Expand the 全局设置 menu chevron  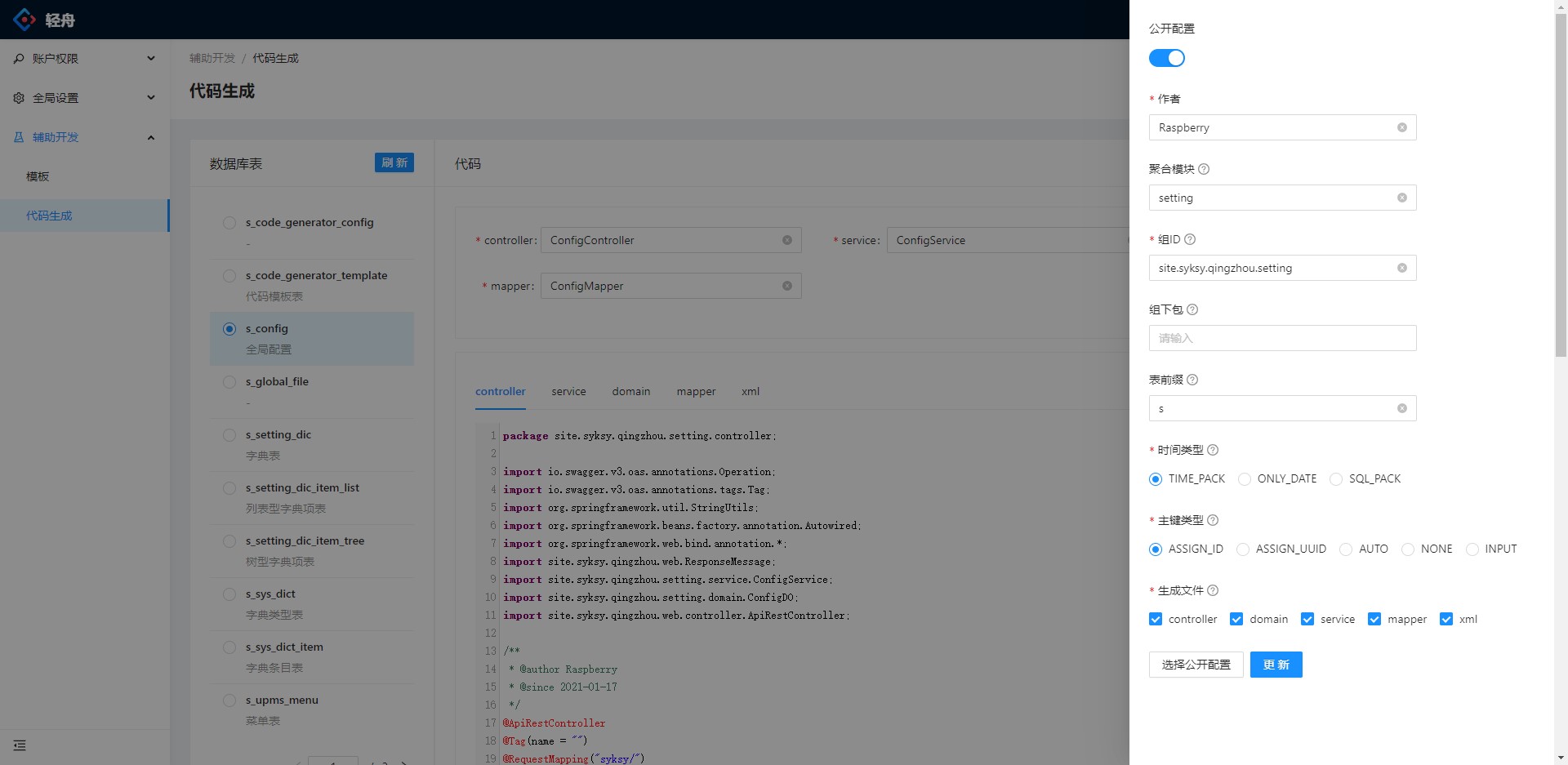coord(151,98)
